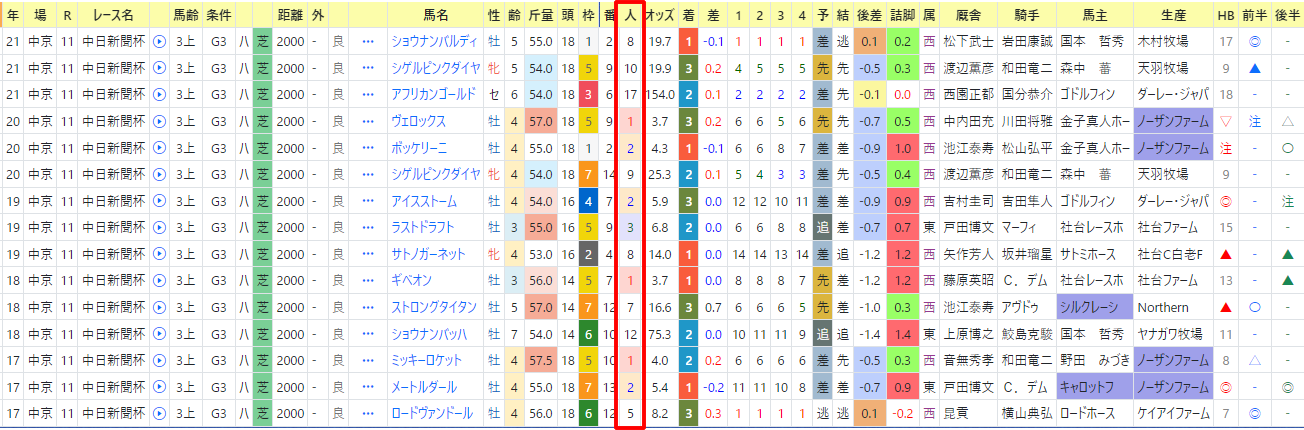The height and width of the screenshot is (430, 1304).
Task: Open race video icon for ヴェロックス row
Action: [158, 121]
